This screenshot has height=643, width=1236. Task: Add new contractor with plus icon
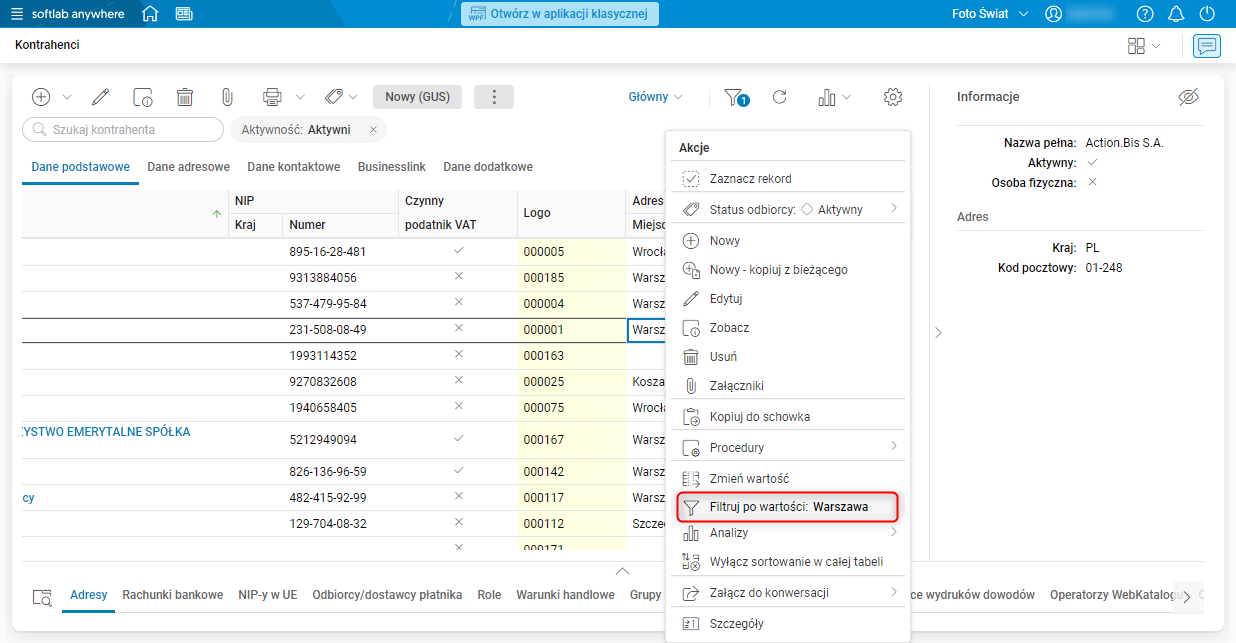pos(41,97)
